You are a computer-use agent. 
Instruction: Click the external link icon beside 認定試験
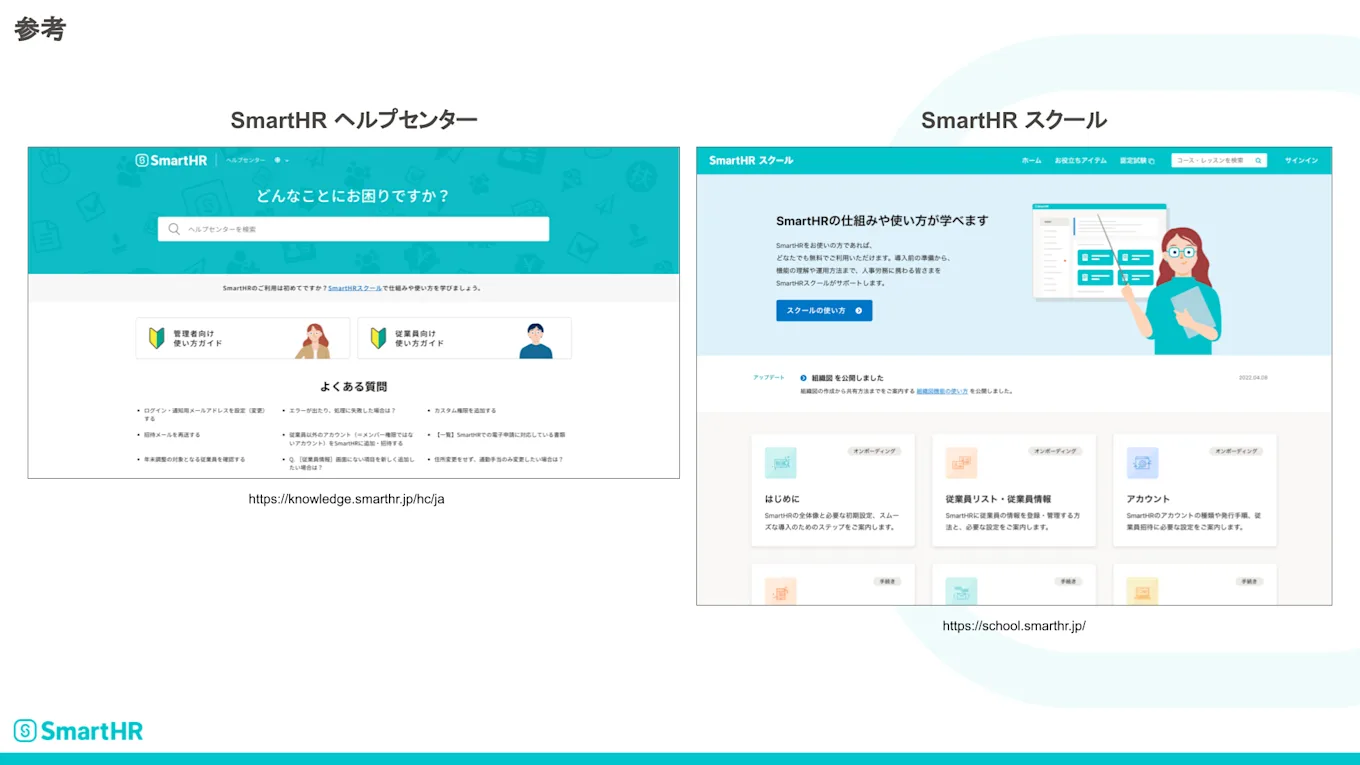coord(1151,160)
